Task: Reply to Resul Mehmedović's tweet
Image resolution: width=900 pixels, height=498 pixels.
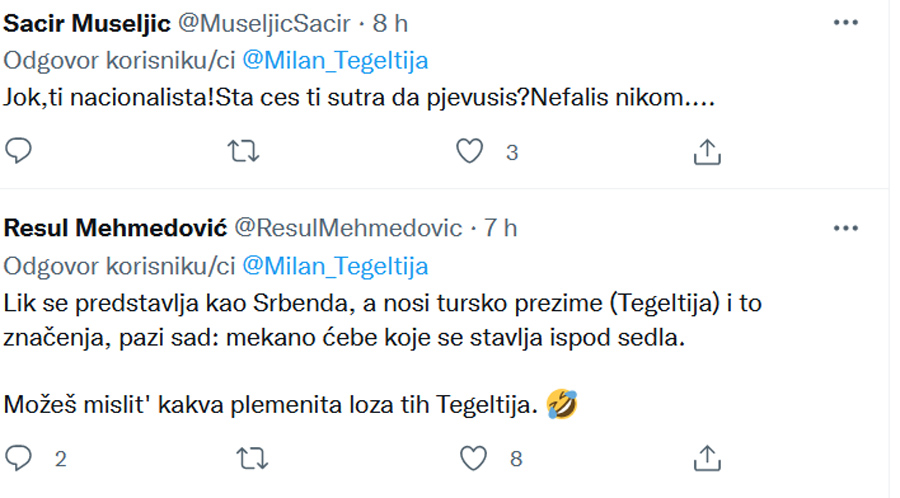Action: pos(18,458)
